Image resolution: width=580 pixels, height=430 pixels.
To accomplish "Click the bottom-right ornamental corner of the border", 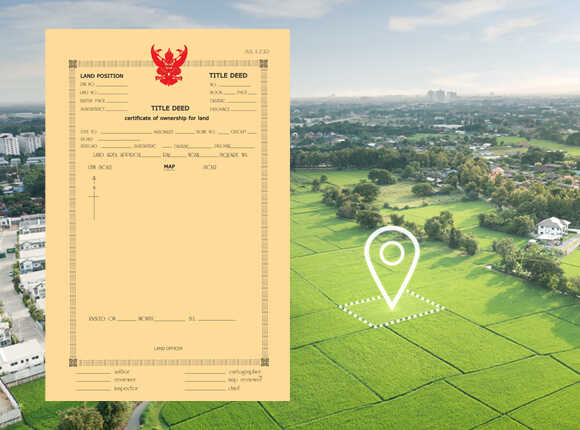I will [x=264, y=362].
